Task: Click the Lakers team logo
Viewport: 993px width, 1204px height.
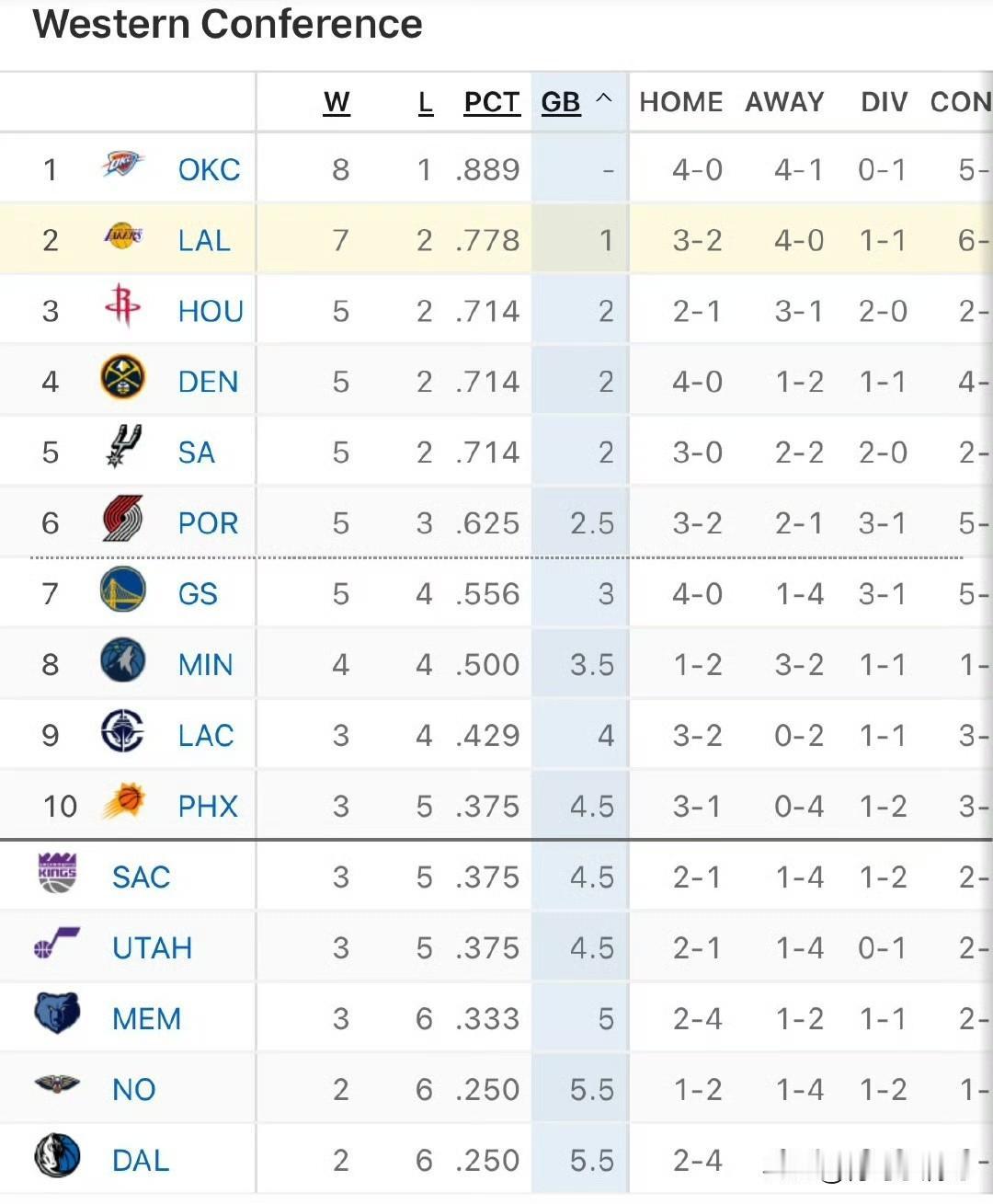Action: point(123,236)
